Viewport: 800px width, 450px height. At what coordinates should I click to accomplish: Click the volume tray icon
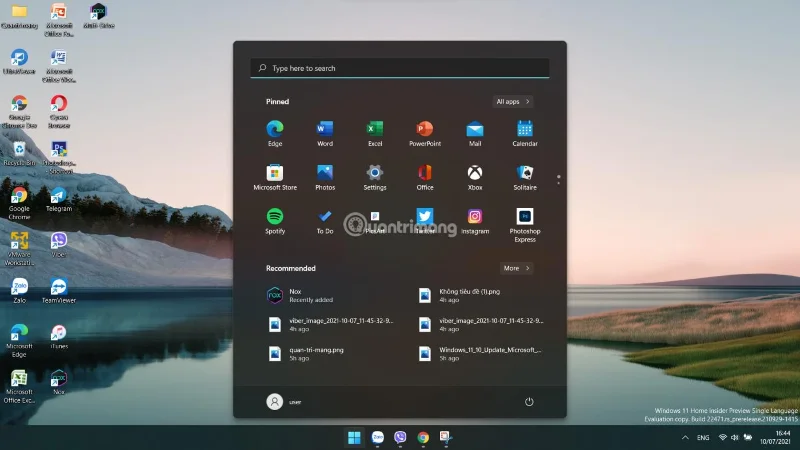pyautogui.click(x=735, y=437)
